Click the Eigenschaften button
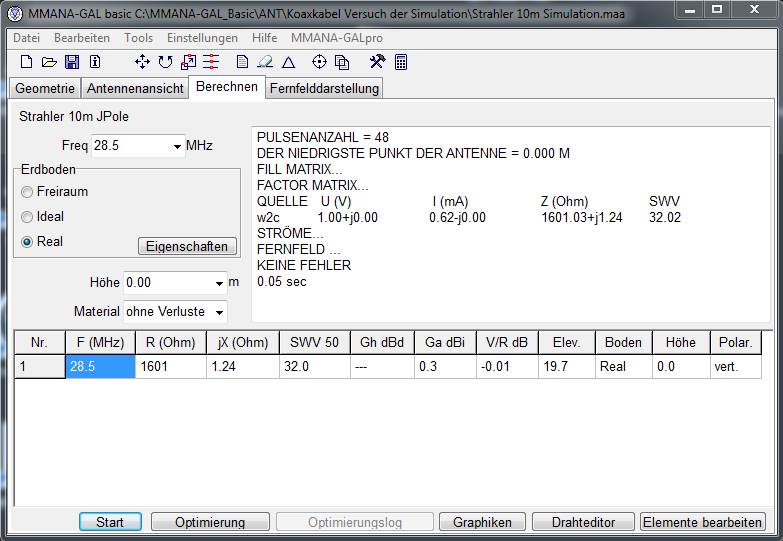 187,246
